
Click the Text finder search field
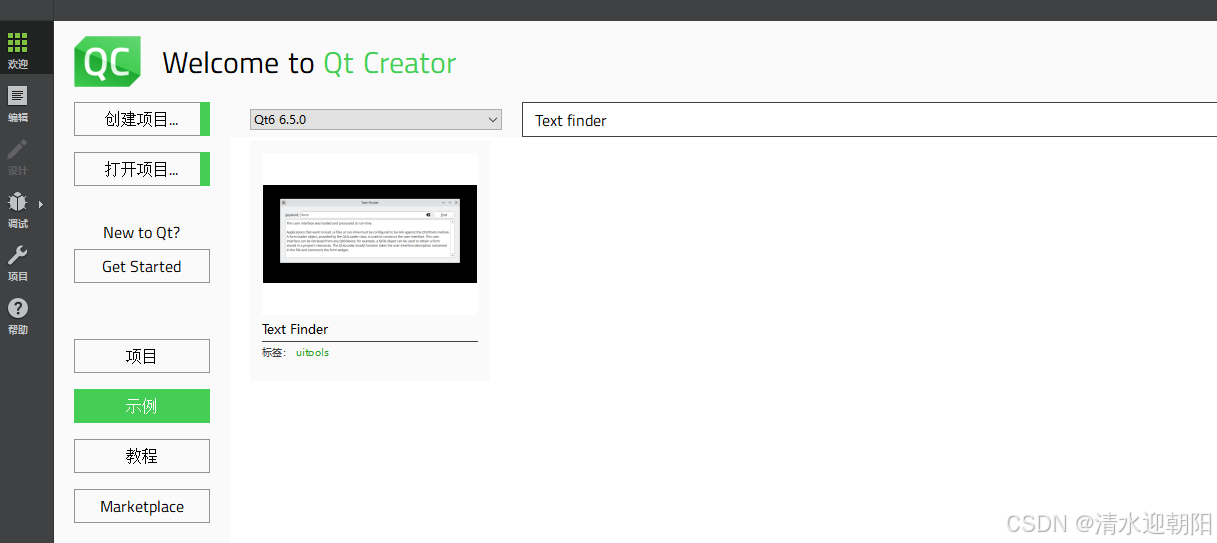pyautogui.click(x=869, y=120)
